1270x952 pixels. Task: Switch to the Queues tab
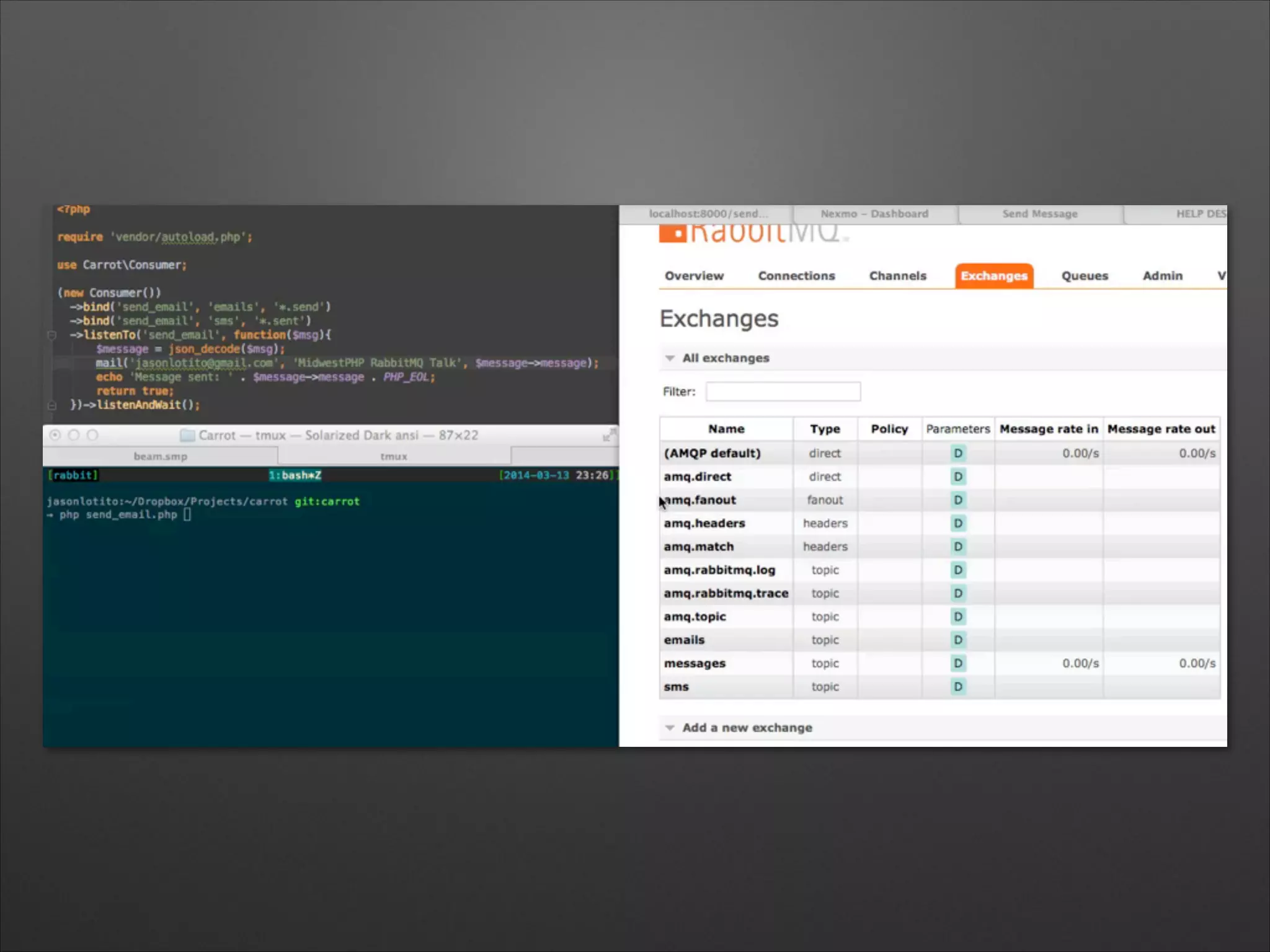(1084, 276)
